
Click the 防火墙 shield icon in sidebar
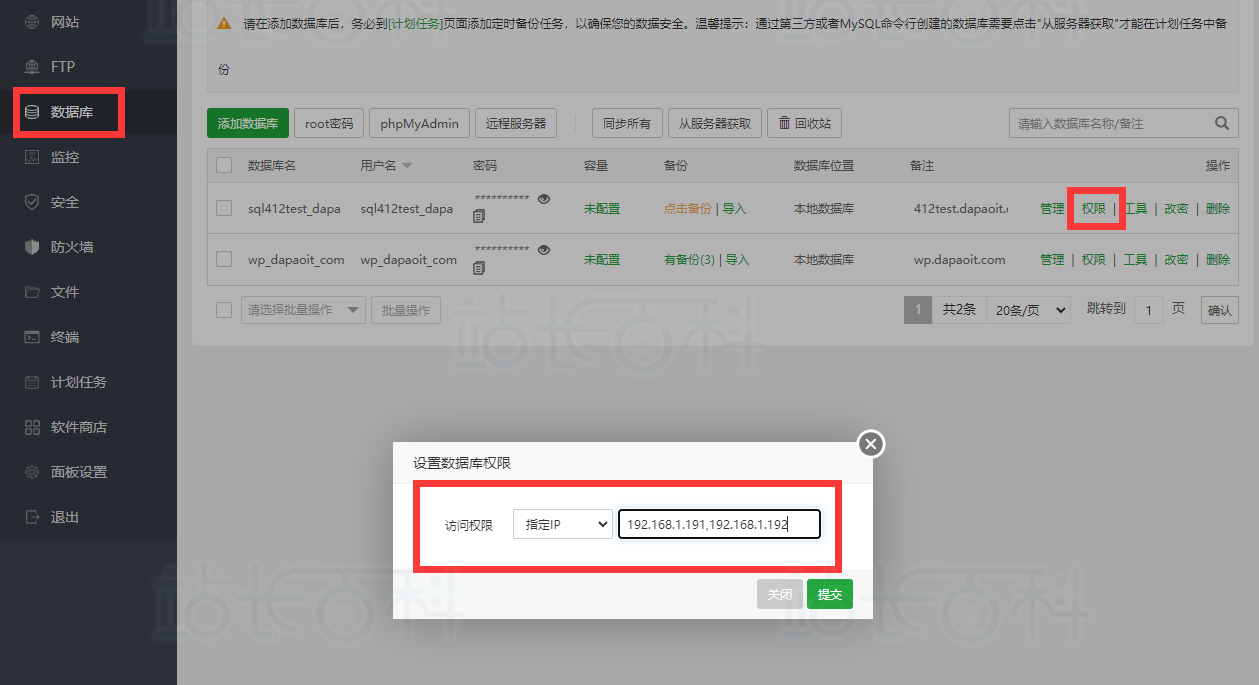[x=32, y=247]
